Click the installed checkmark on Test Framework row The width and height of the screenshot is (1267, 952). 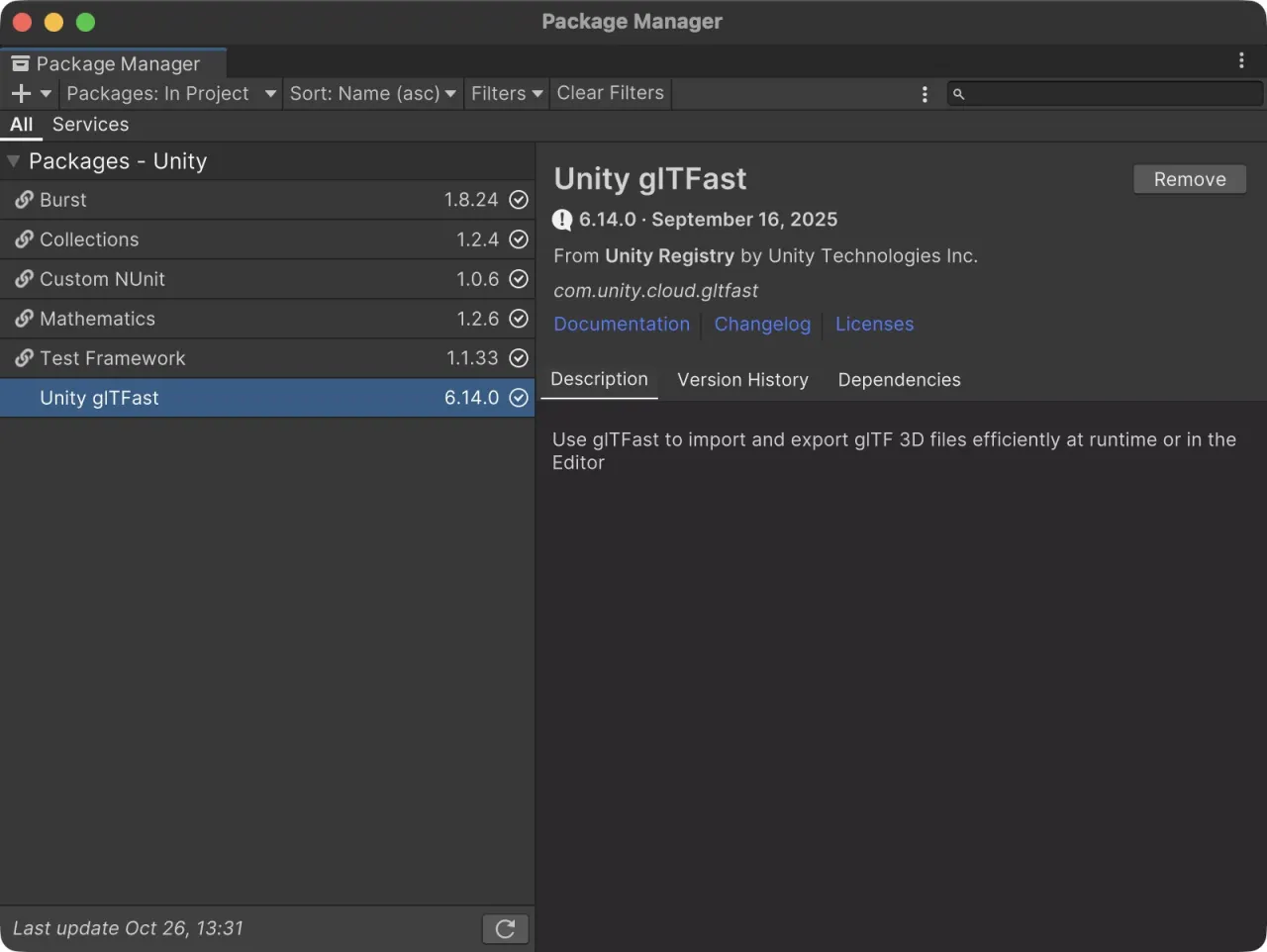click(519, 358)
